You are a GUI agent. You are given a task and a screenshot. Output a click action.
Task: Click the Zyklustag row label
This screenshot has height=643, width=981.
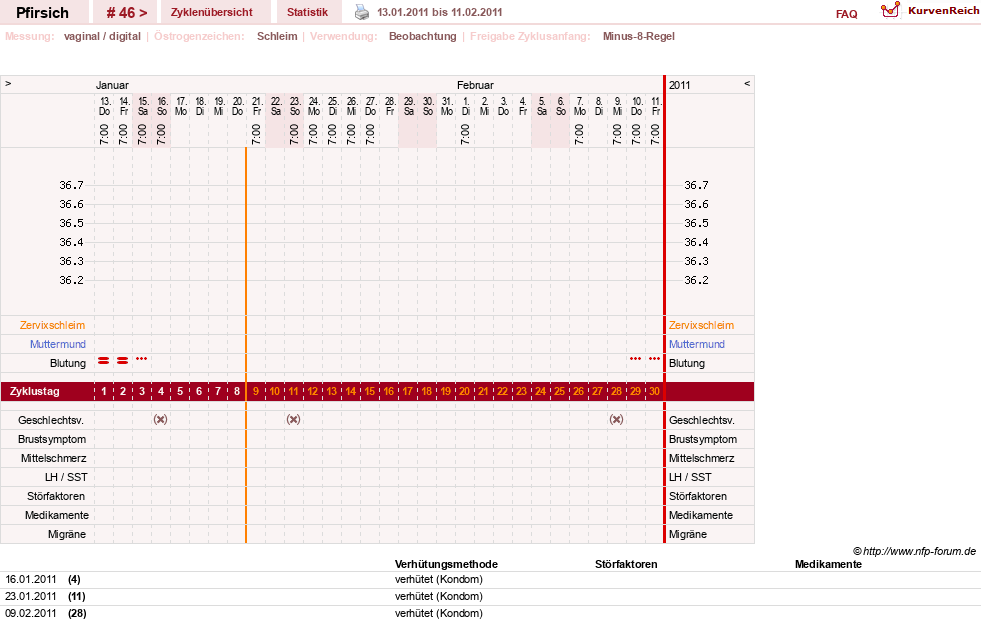click(x=35, y=392)
